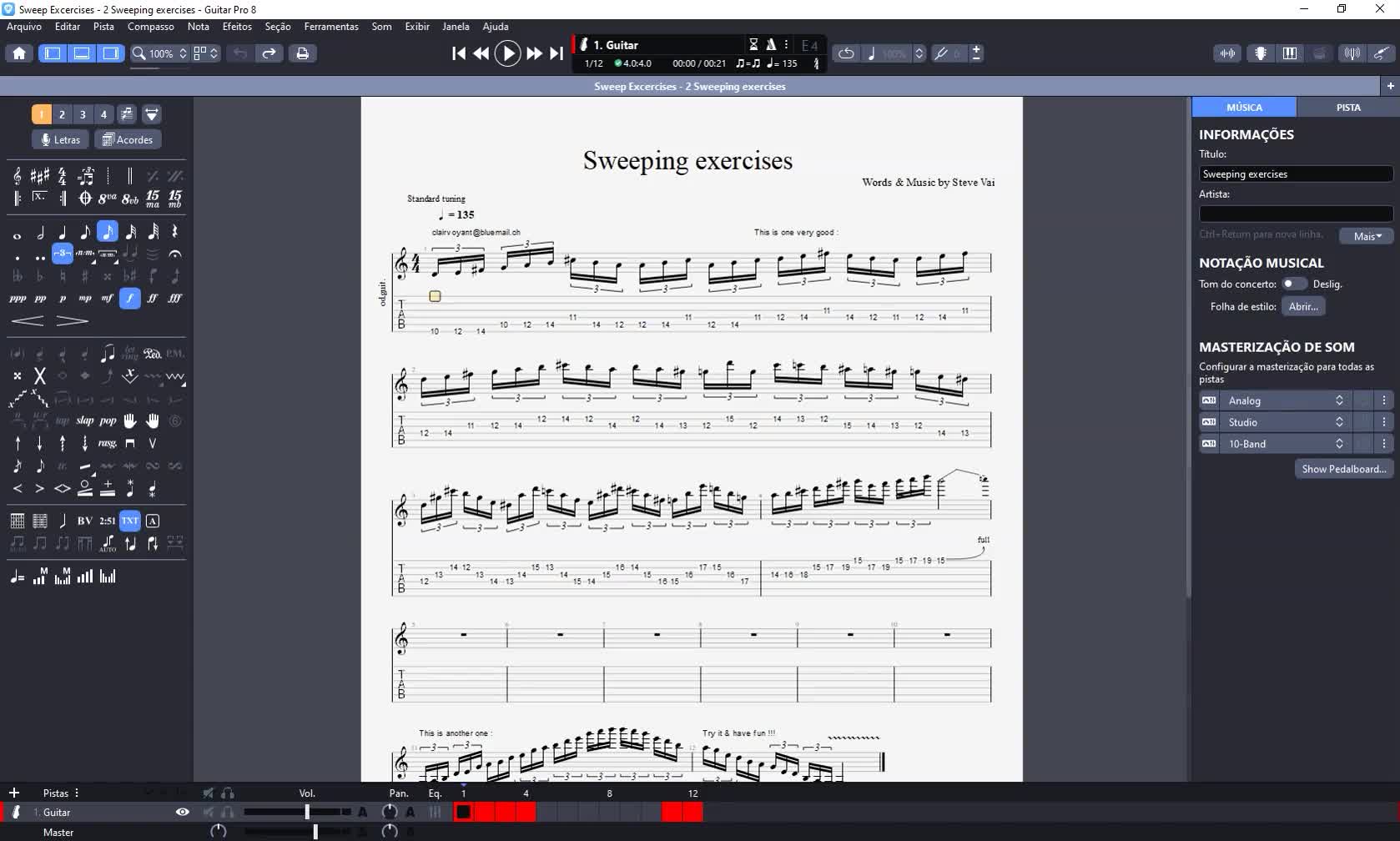Viewport: 1400px width, 841px height.
Task: Change the 10-Band equalizer preset
Action: point(1286,444)
